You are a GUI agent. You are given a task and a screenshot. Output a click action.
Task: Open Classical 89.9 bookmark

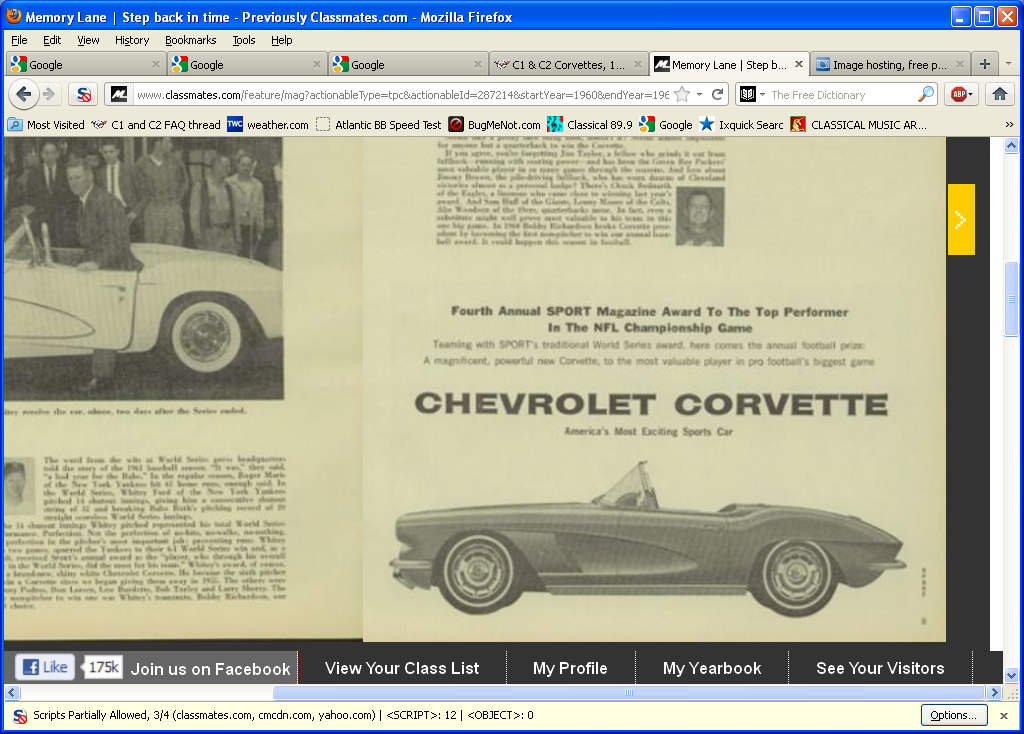pyautogui.click(x=590, y=125)
